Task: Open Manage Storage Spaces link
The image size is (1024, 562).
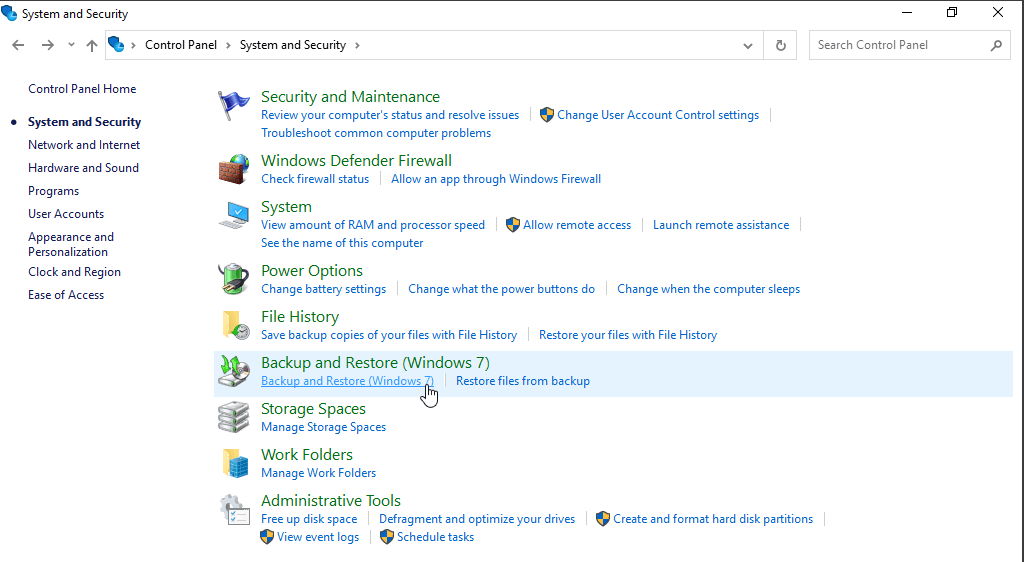Action: click(x=323, y=427)
